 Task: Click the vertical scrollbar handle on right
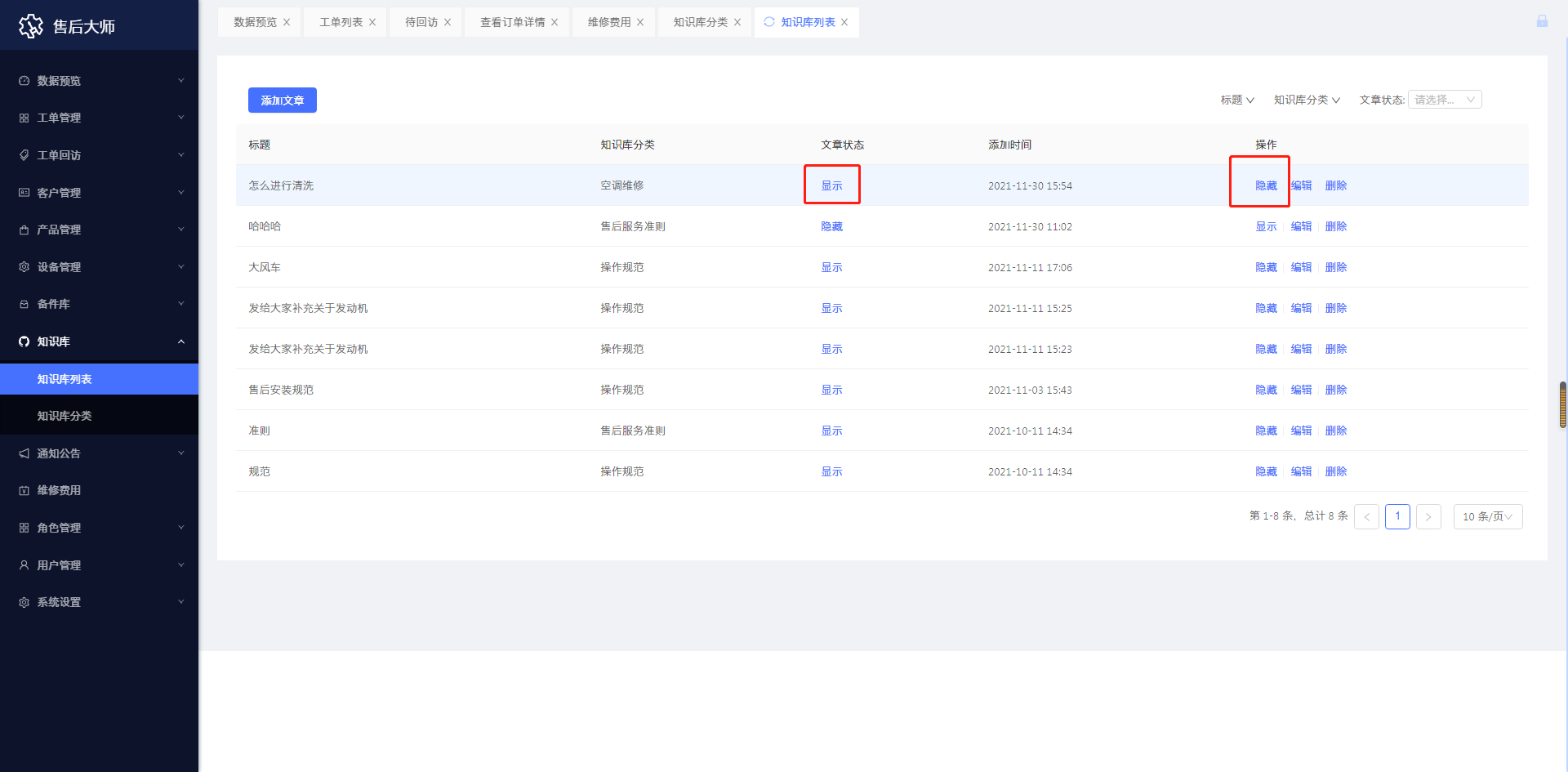pos(1562,404)
